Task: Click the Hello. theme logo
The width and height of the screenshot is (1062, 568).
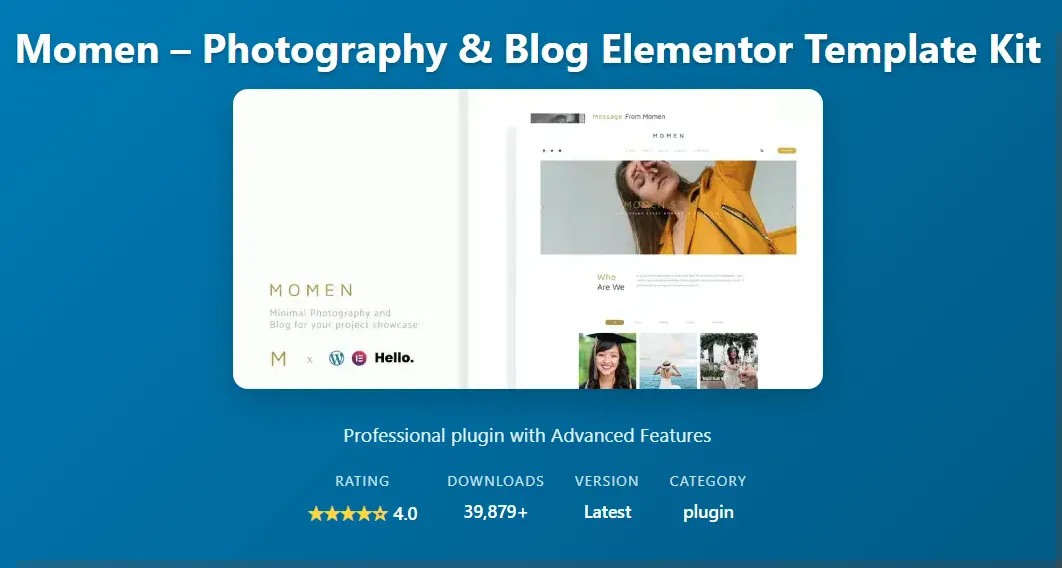Action: [x=394, y=358]
